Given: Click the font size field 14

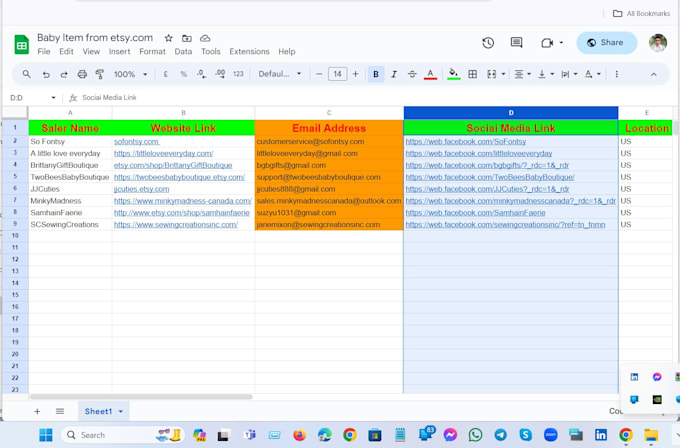Looking at the screenshot, I should coord(337,74).
